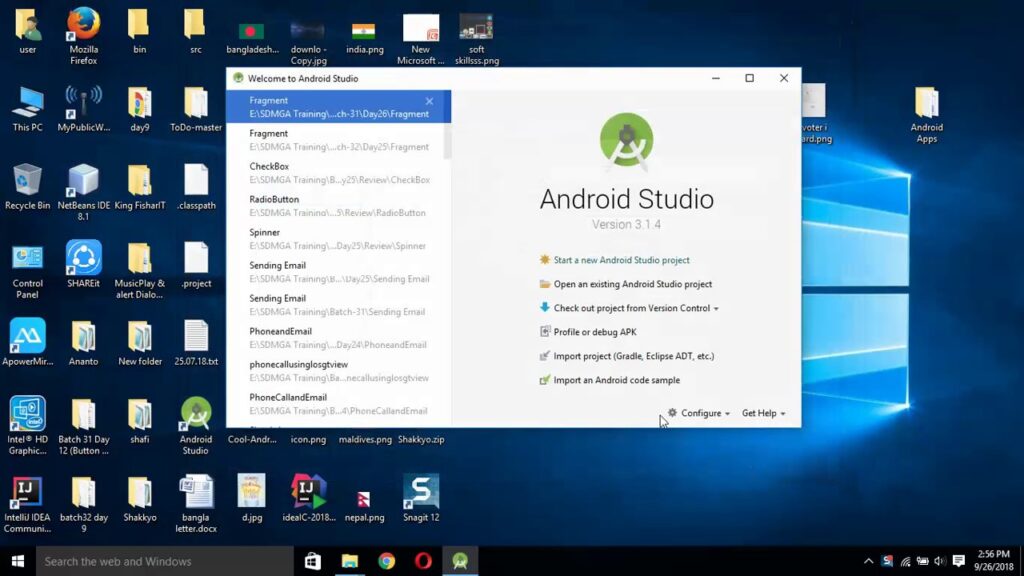
Task: Click Android Studio taskbar button
Action: pos(460,561)
